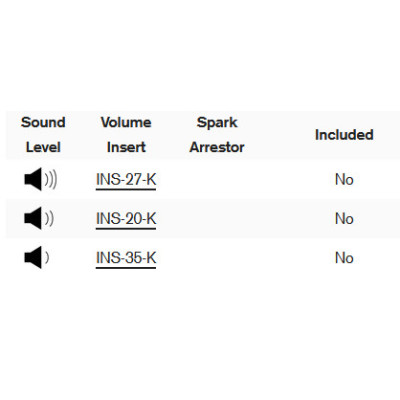Click the word "Sound" in header
400x400 pixels.
(43, 122)
